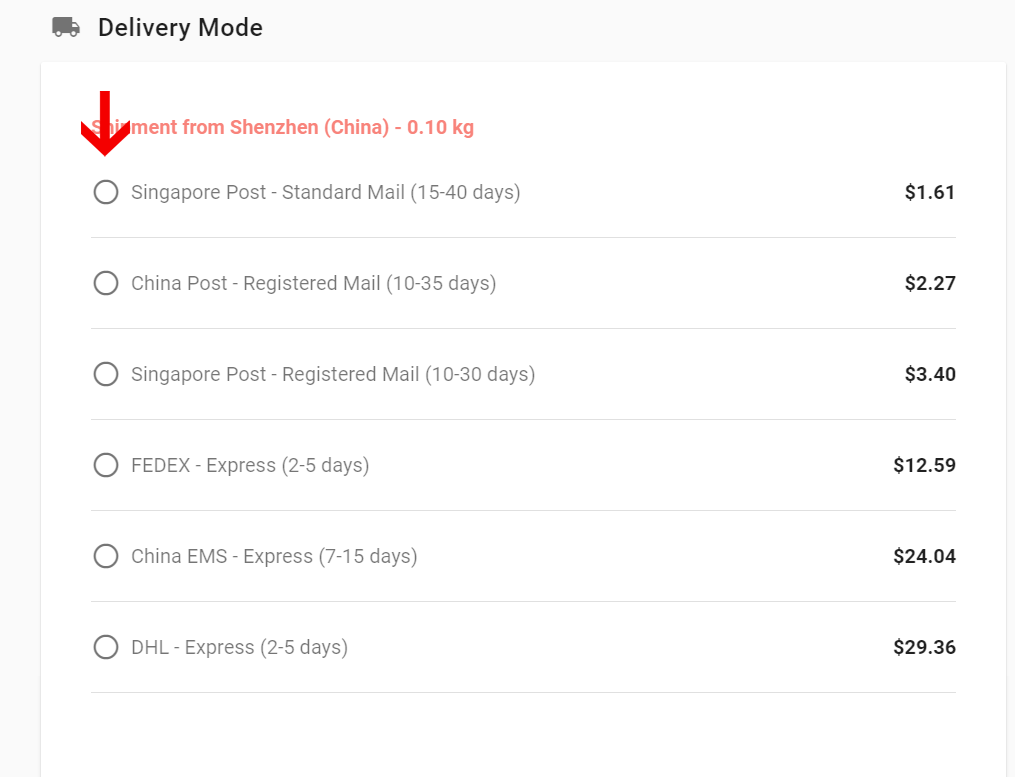This screenshot has width=1015, height=777.
Task: Click Singapore Post Standard Mail (15-40 days) label
Action: (x=325, y=192)
